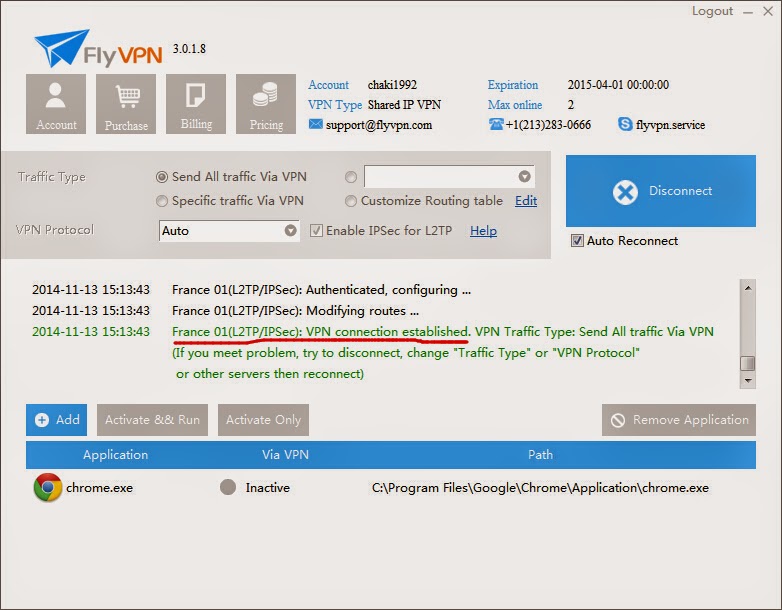782x610 pixels.
Task: Click the support email envelope icon
Action: point(315,124)
